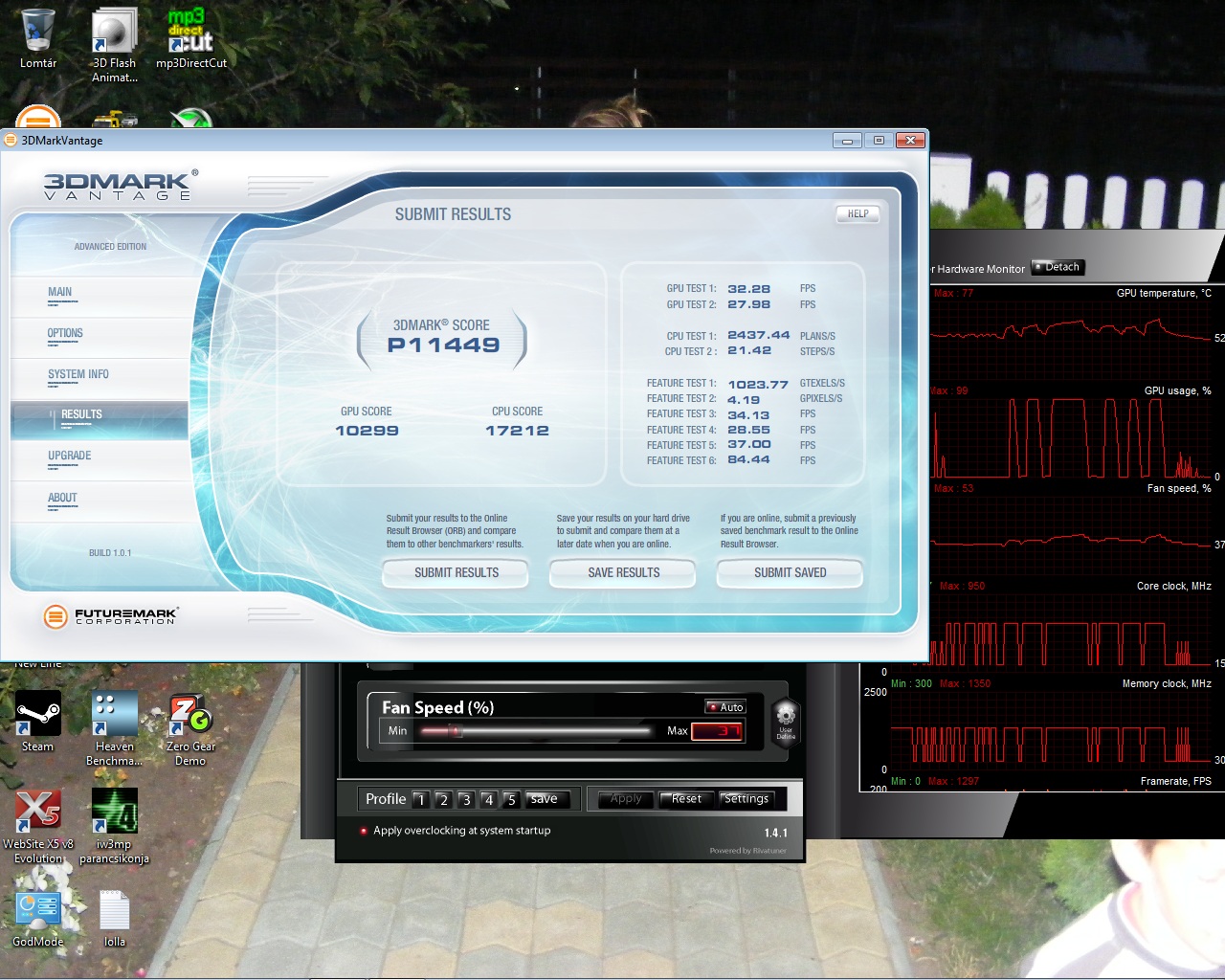The width and height of the screenshot is (1225, 980).
Task: Click the Fan Speed value field showing 37
Action: point(717,731)
